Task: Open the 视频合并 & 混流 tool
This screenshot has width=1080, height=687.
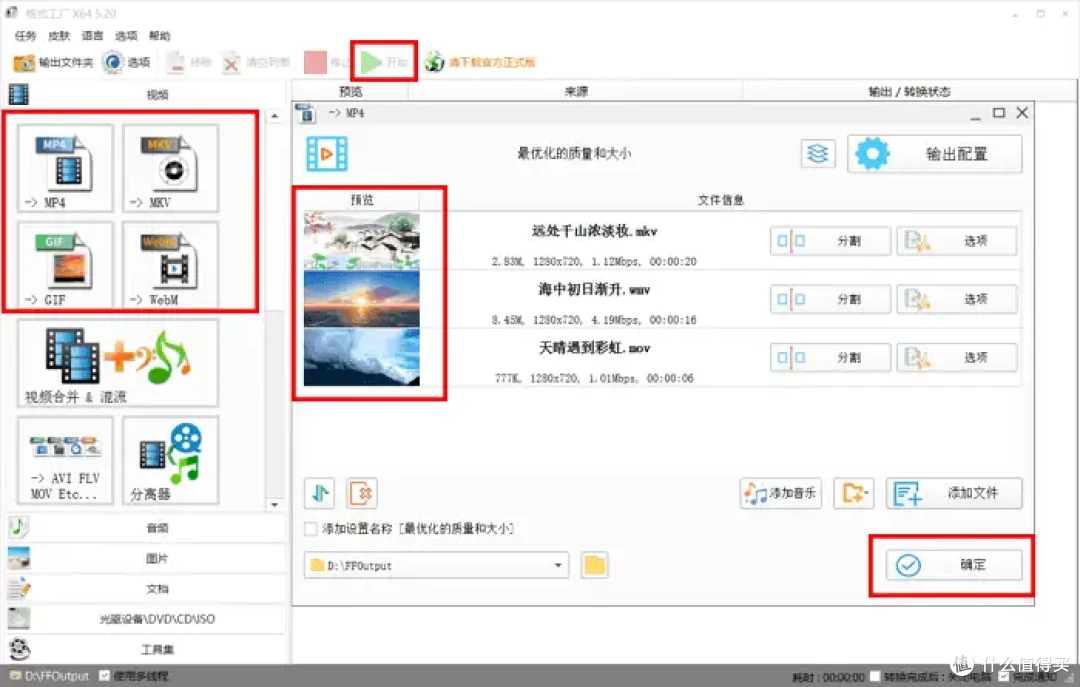Action: point(118,363)
